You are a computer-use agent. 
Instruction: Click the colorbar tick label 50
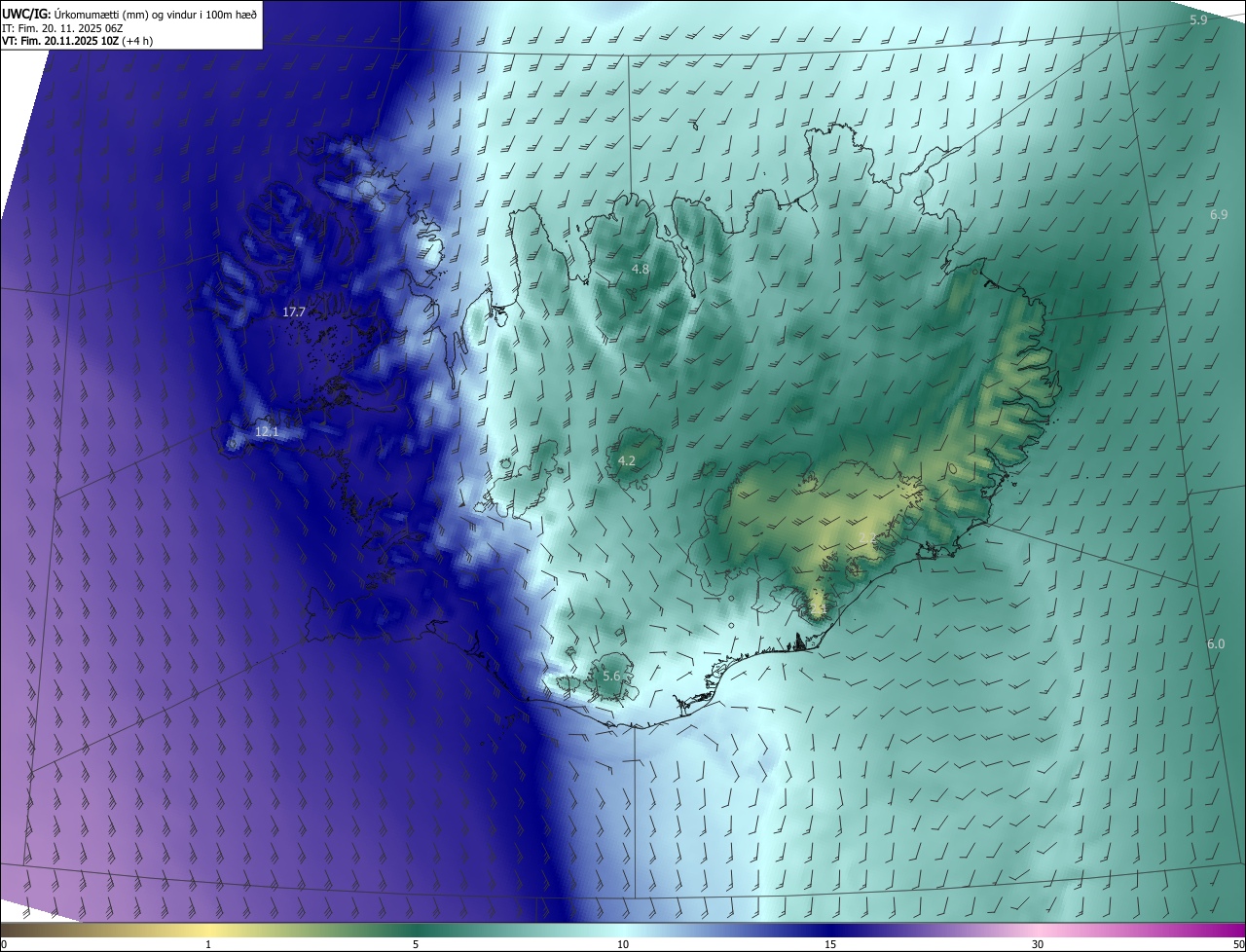1238,944
